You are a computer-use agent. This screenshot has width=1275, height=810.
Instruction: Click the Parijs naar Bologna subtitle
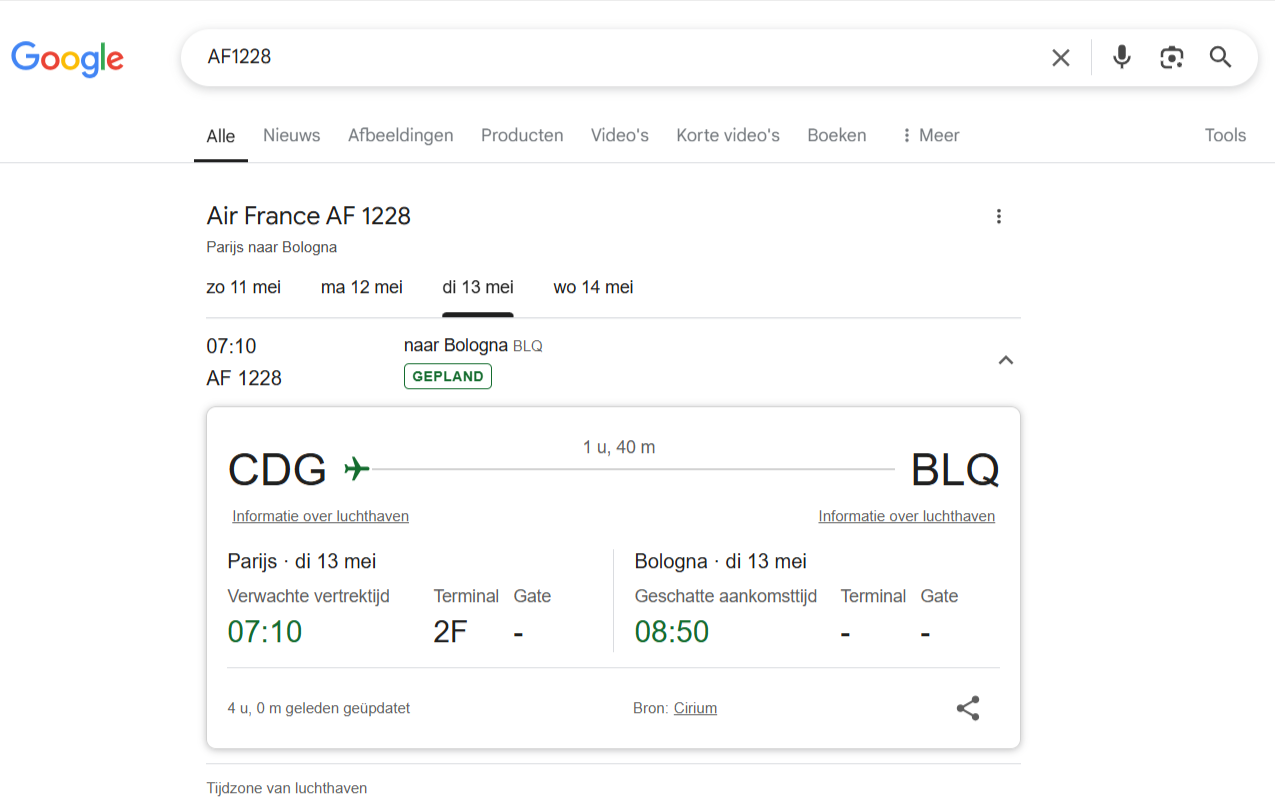click(x=272, y=247)
